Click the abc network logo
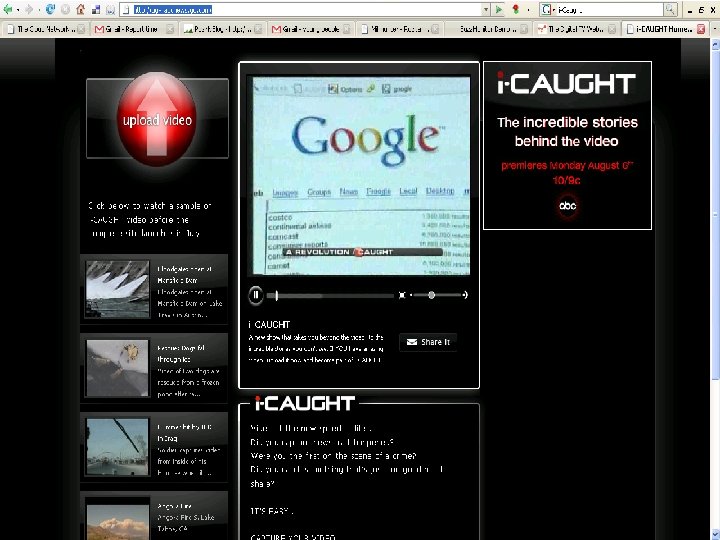The width and height of the screenshot is (720, 540). (568, 206)
